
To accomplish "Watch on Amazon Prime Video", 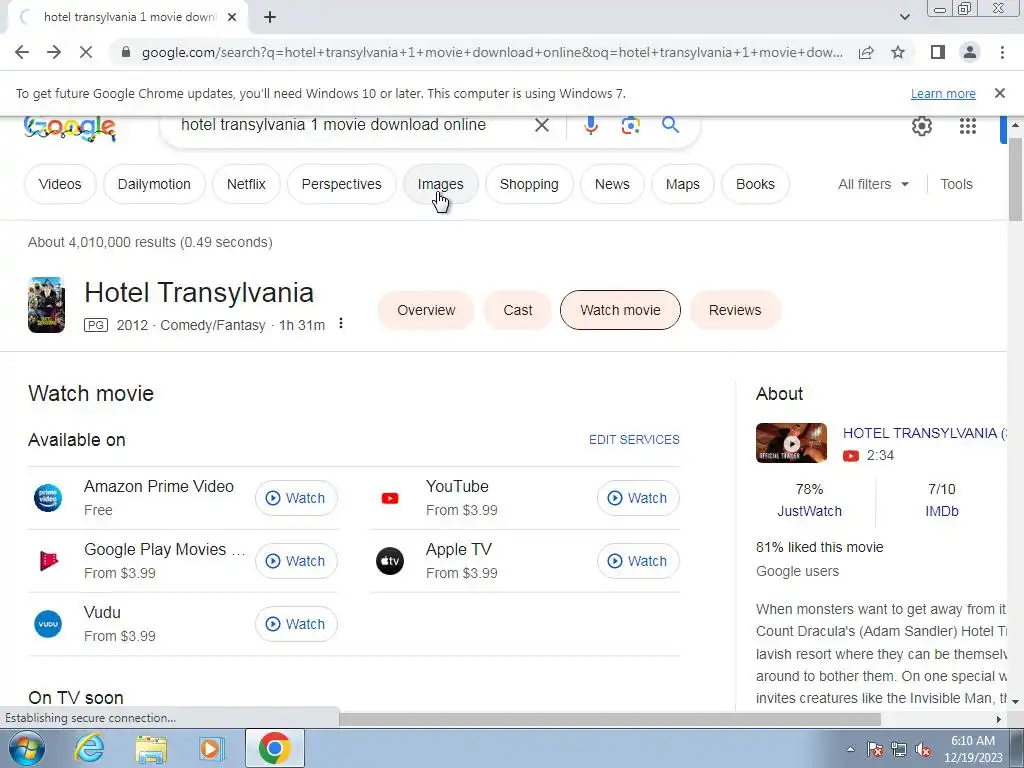I will pyautogui.click(x=296, y=498).
